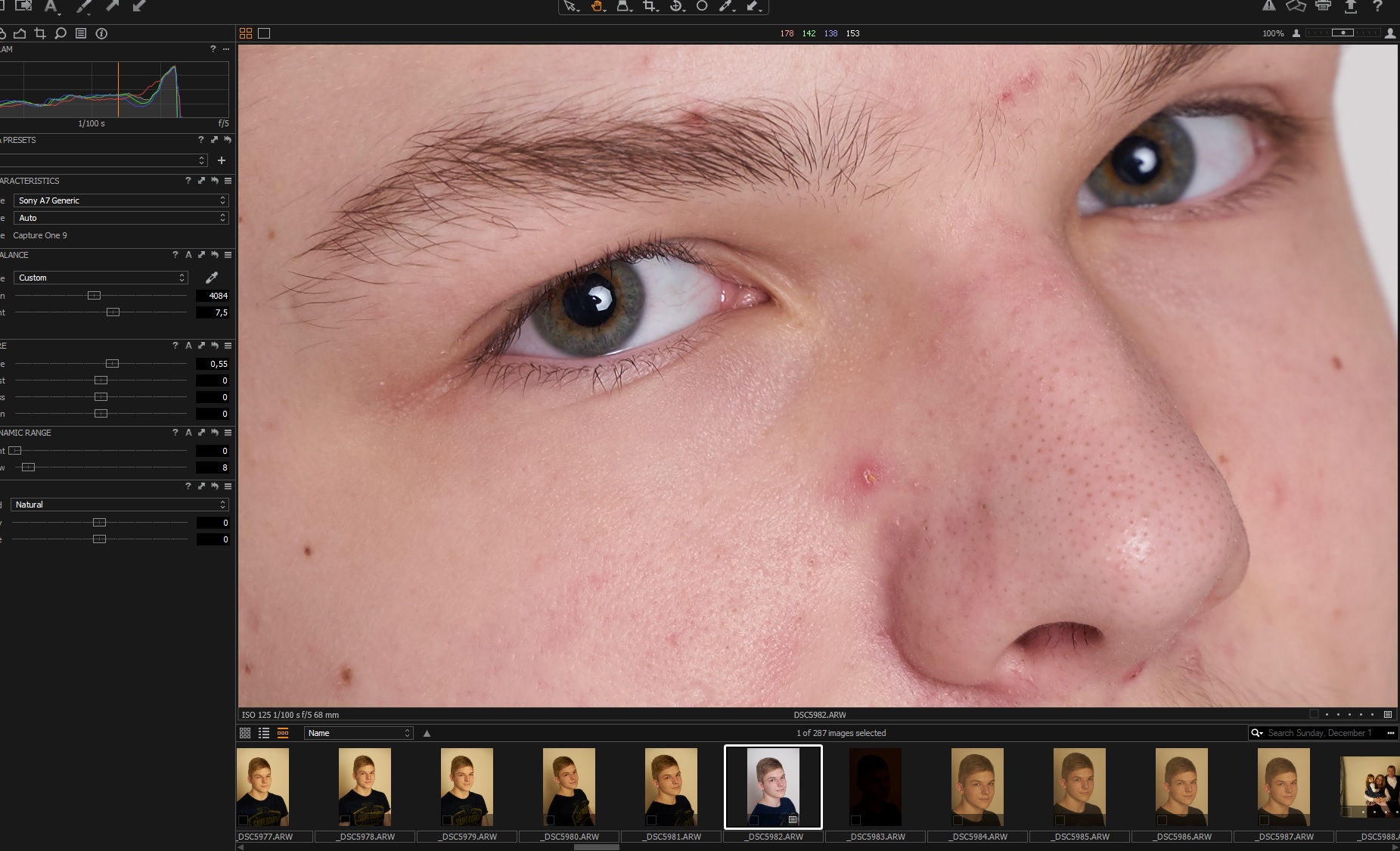The width and height of the screenshot is (1400, 851).
Task: Select the _DSC5984.ARW thumbnail
Action: pos(977,787)
